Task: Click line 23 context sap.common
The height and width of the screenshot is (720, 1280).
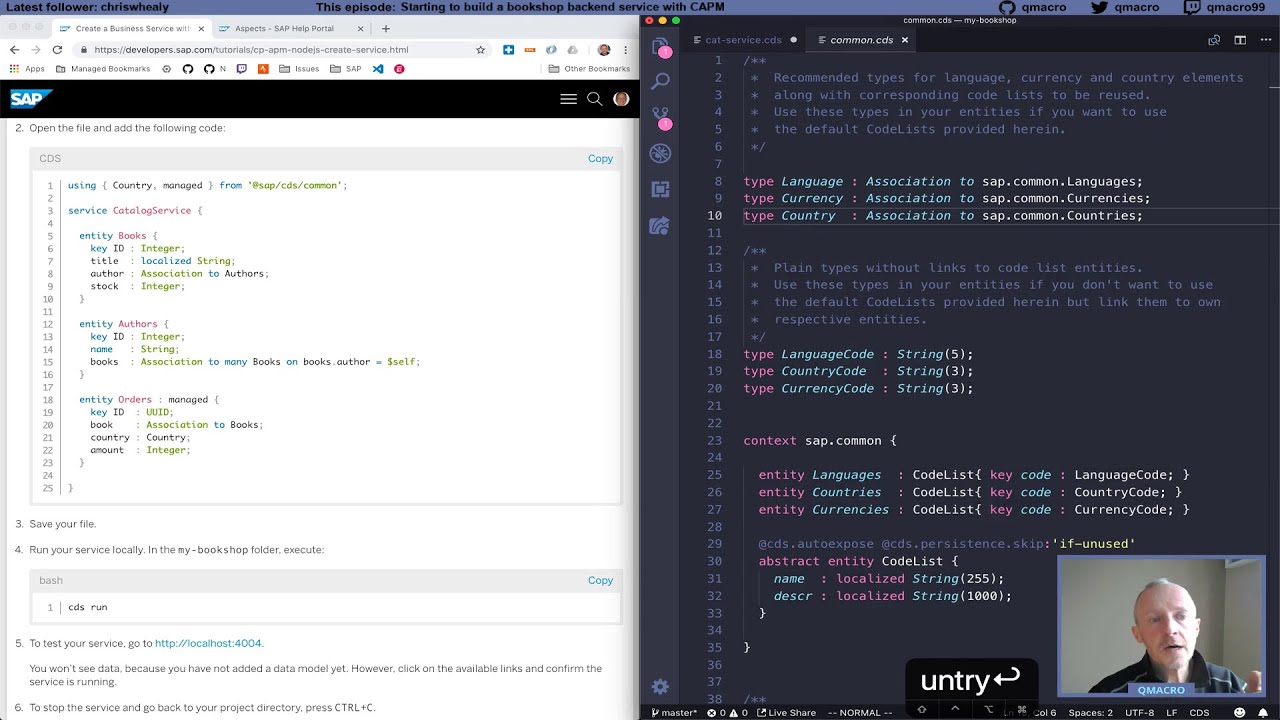Action: click(x=820, y=440)
